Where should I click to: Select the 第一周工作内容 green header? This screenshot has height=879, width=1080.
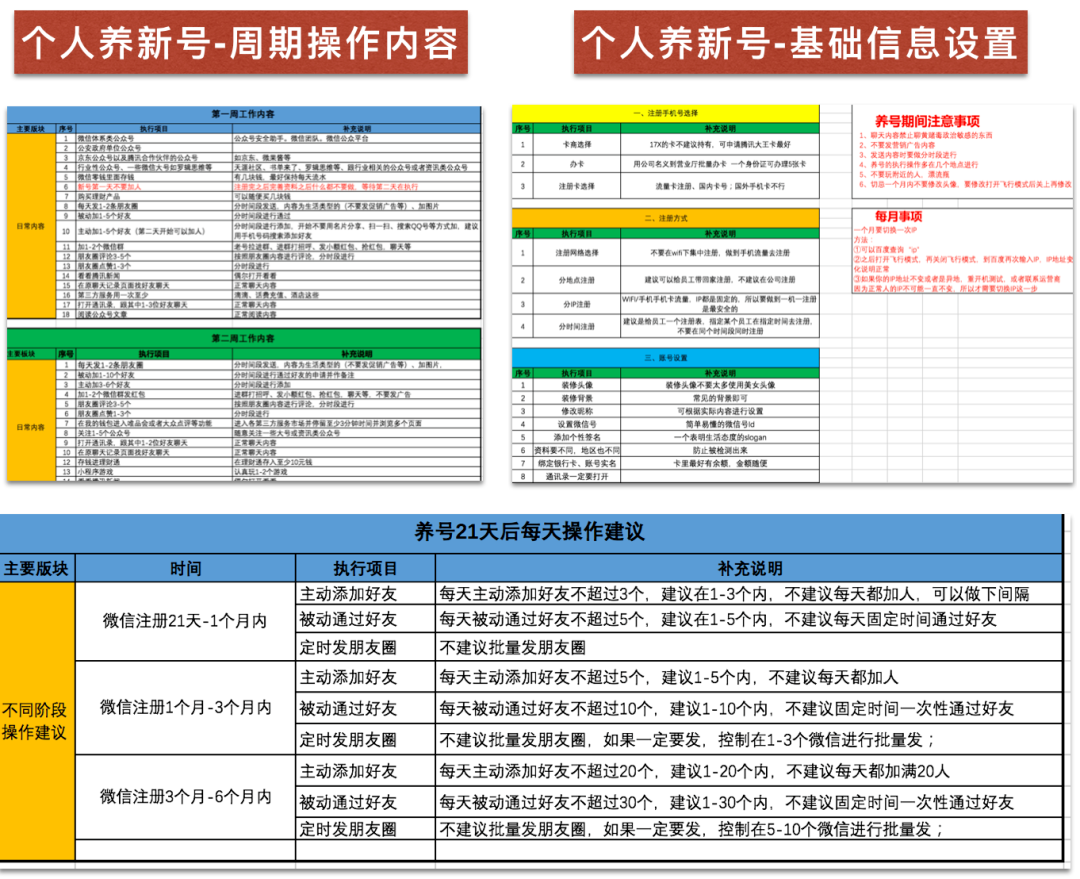(242, 115)
